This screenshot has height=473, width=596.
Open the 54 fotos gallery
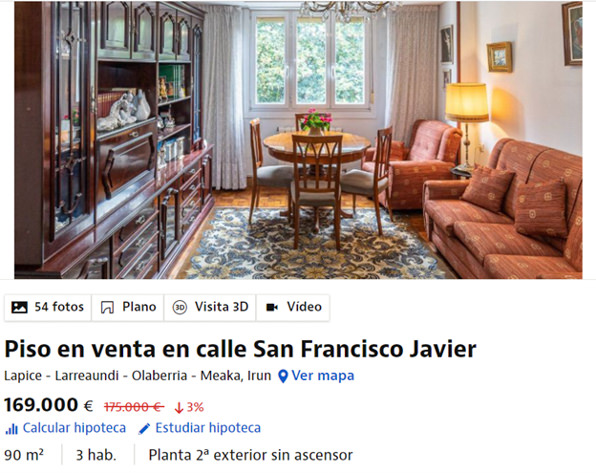pyautogui.click(x=48, y=307)
